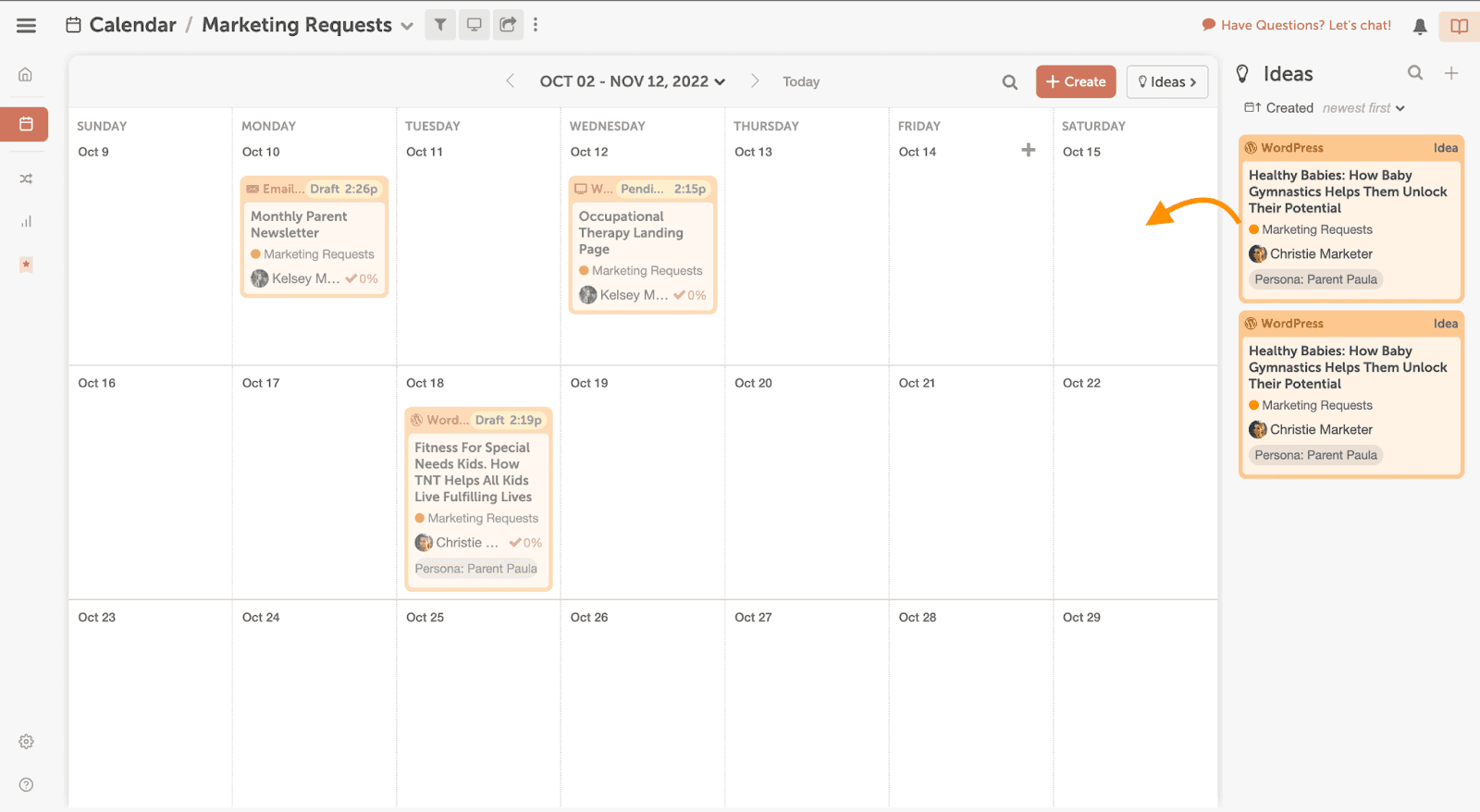
Task: Click Christie Marketer name on second idea
Action: click(x=1321, y=429)
